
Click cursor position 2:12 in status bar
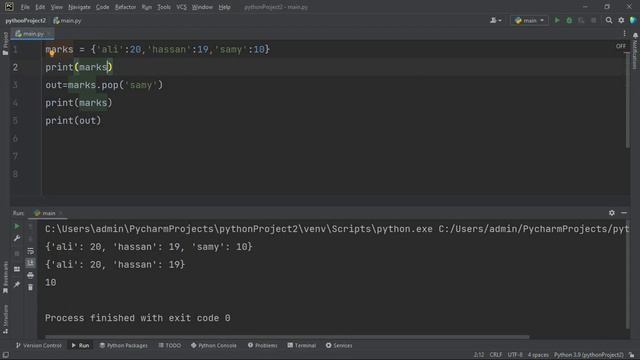click(x=479, y=355)
